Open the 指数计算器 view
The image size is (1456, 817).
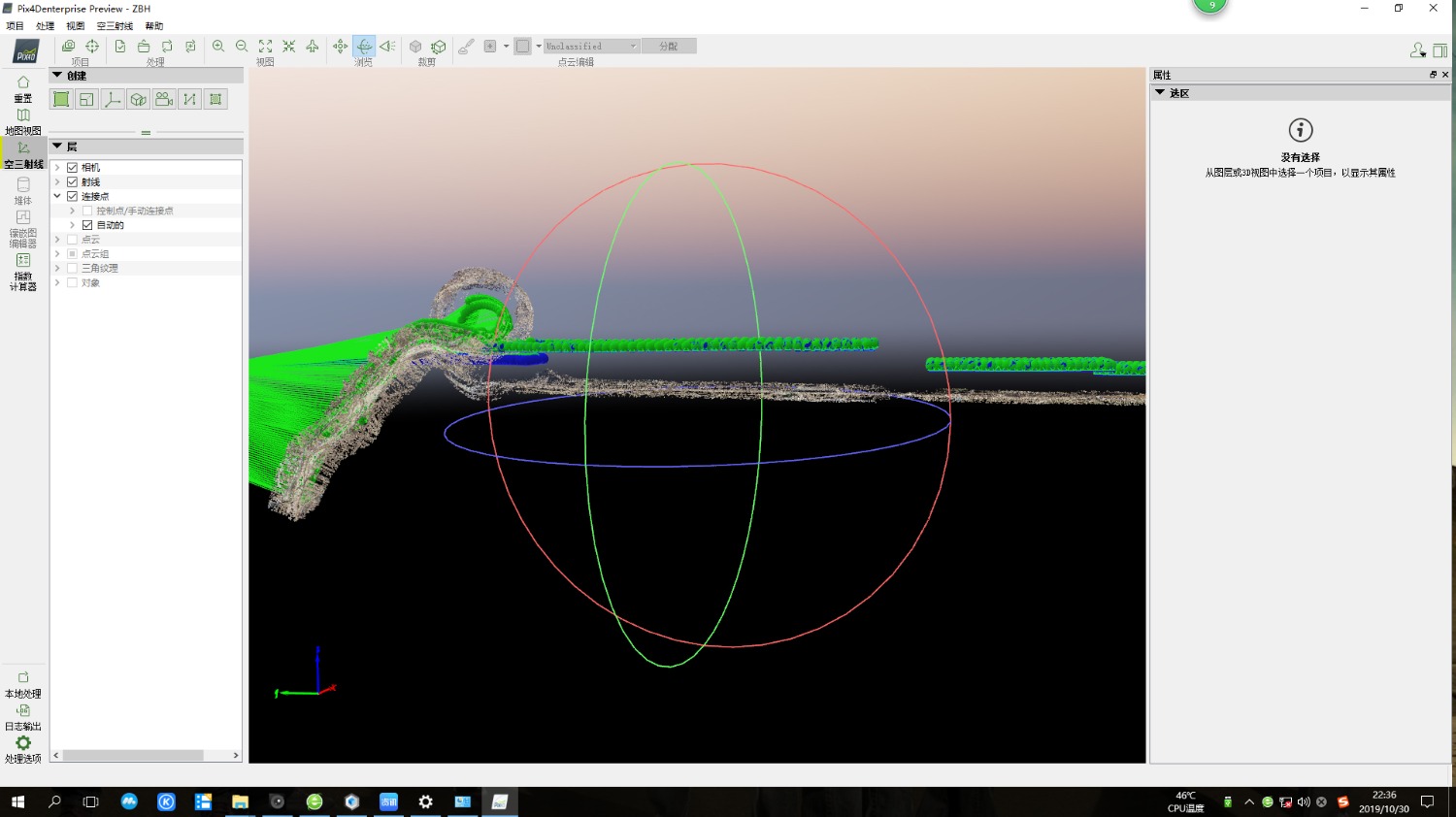point(23,273)
